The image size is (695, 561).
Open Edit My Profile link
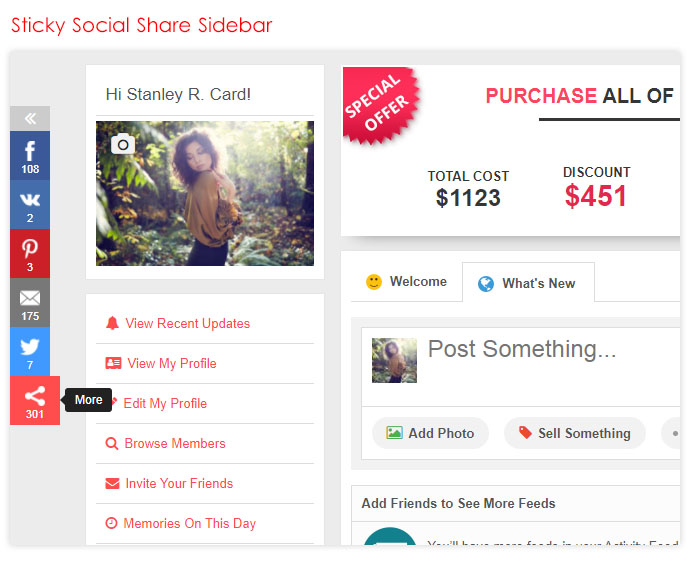(x=165, y=403)
